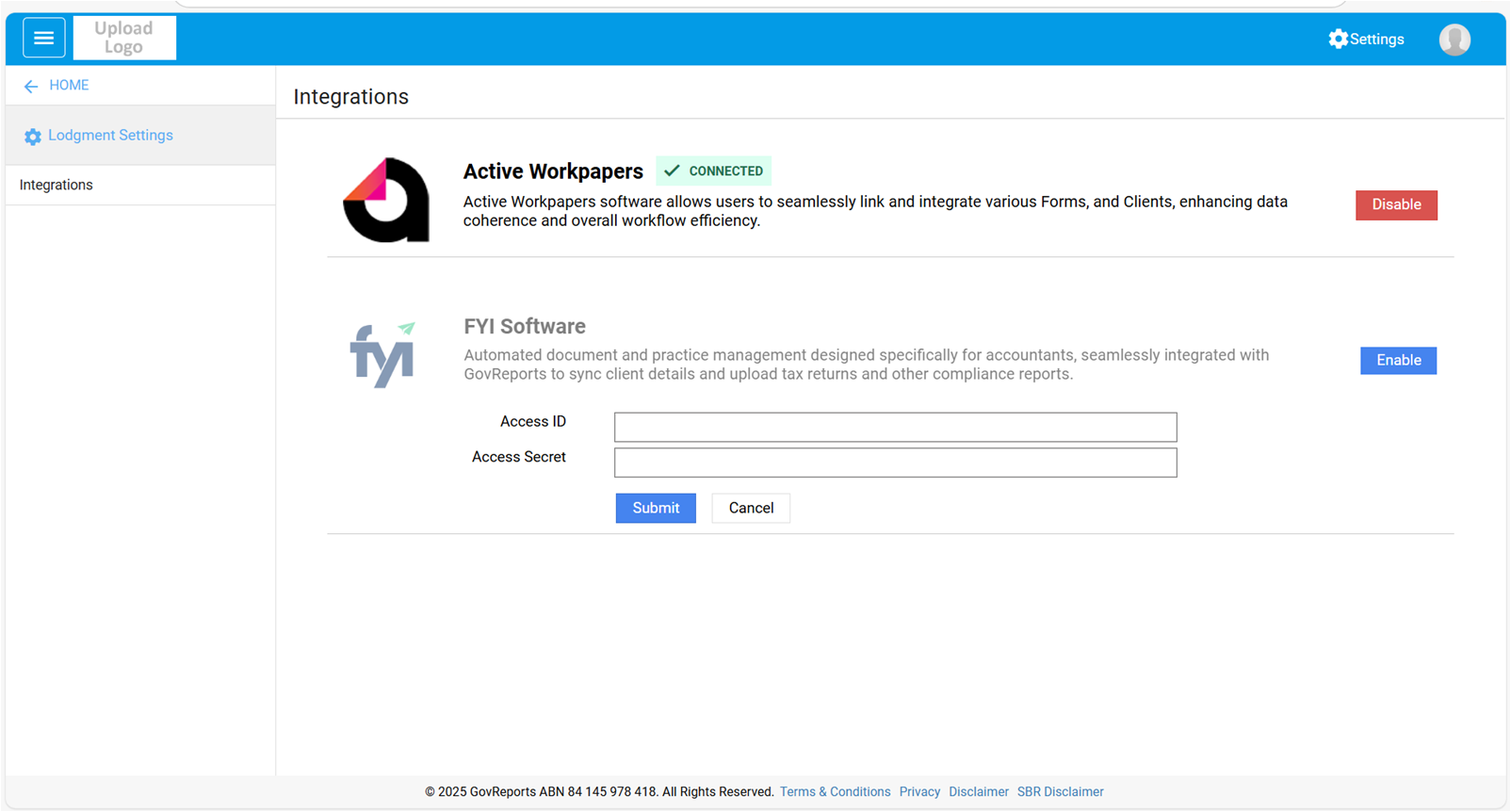Click the FYI Software heading

(x=525, y=326)
